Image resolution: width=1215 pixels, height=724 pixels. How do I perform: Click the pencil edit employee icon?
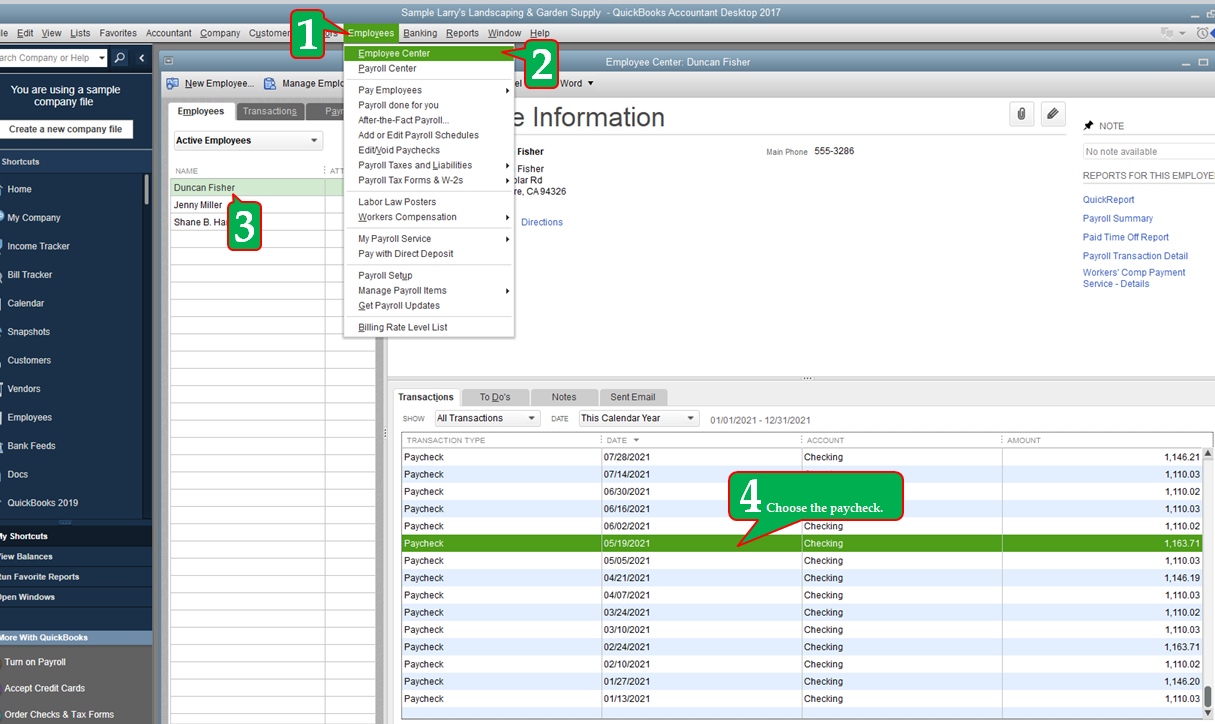point(1053,114)
